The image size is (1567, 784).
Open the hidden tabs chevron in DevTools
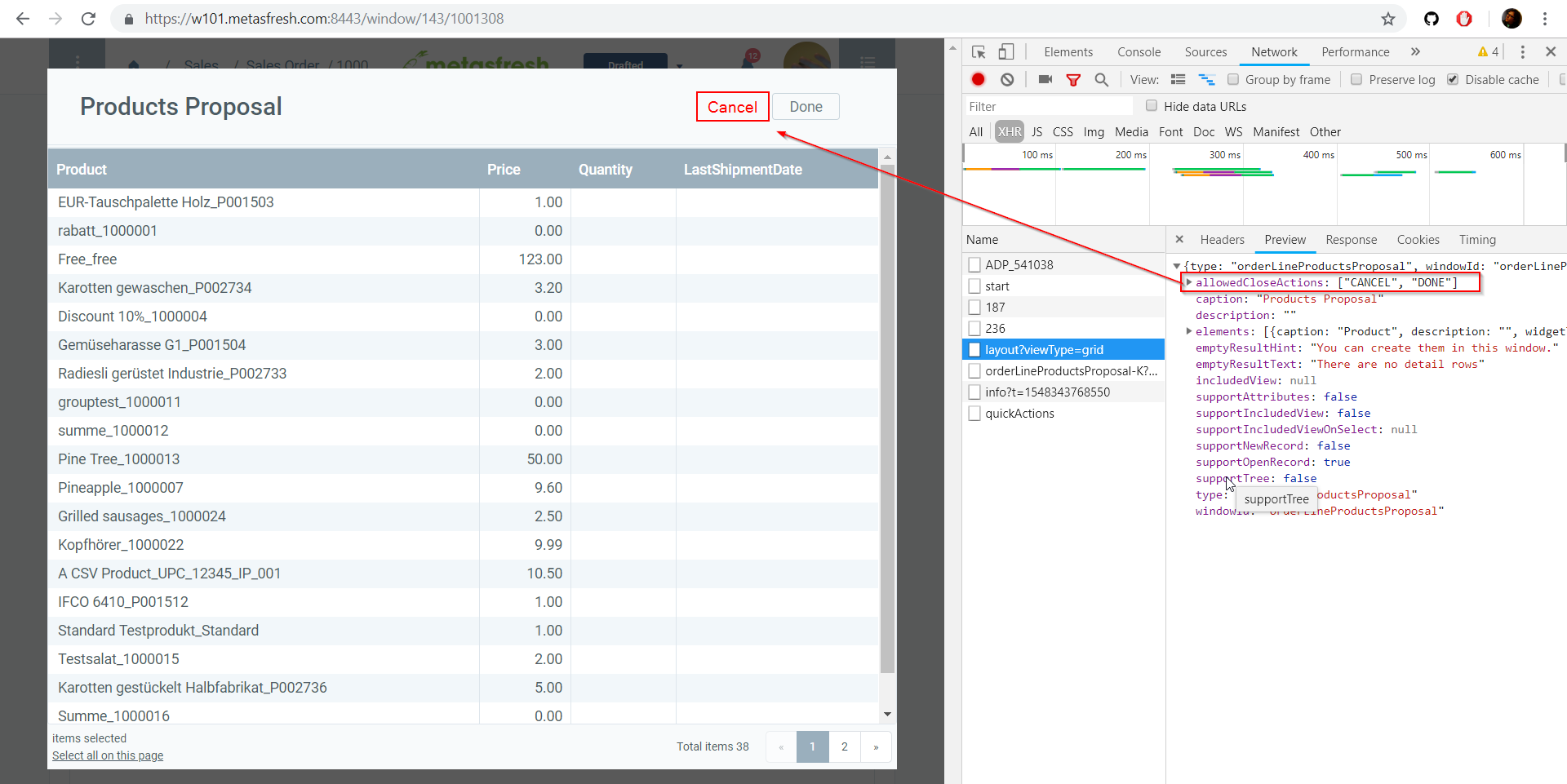1415,51
